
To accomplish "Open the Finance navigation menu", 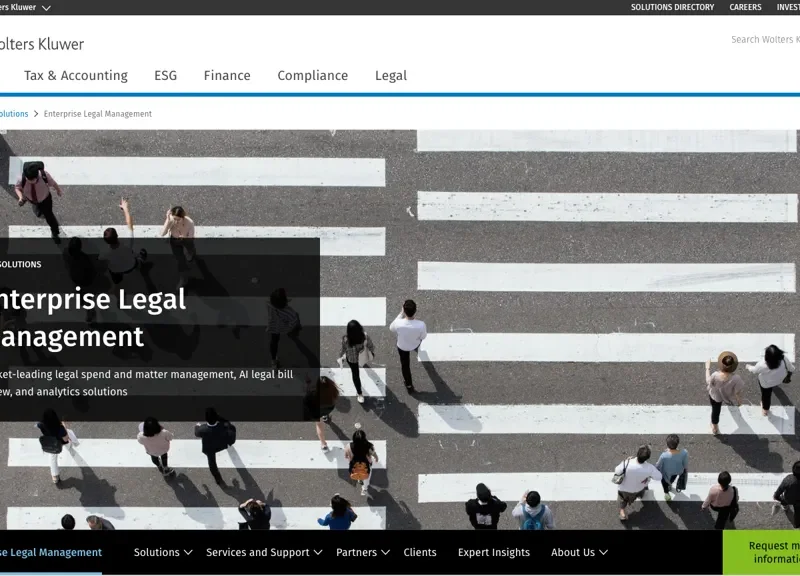I will 227,76.
